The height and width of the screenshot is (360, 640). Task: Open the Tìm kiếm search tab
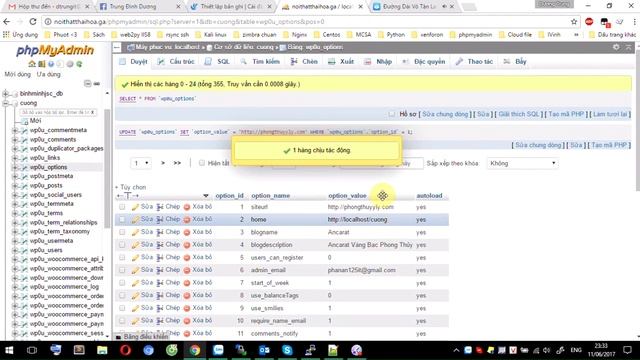260,62
